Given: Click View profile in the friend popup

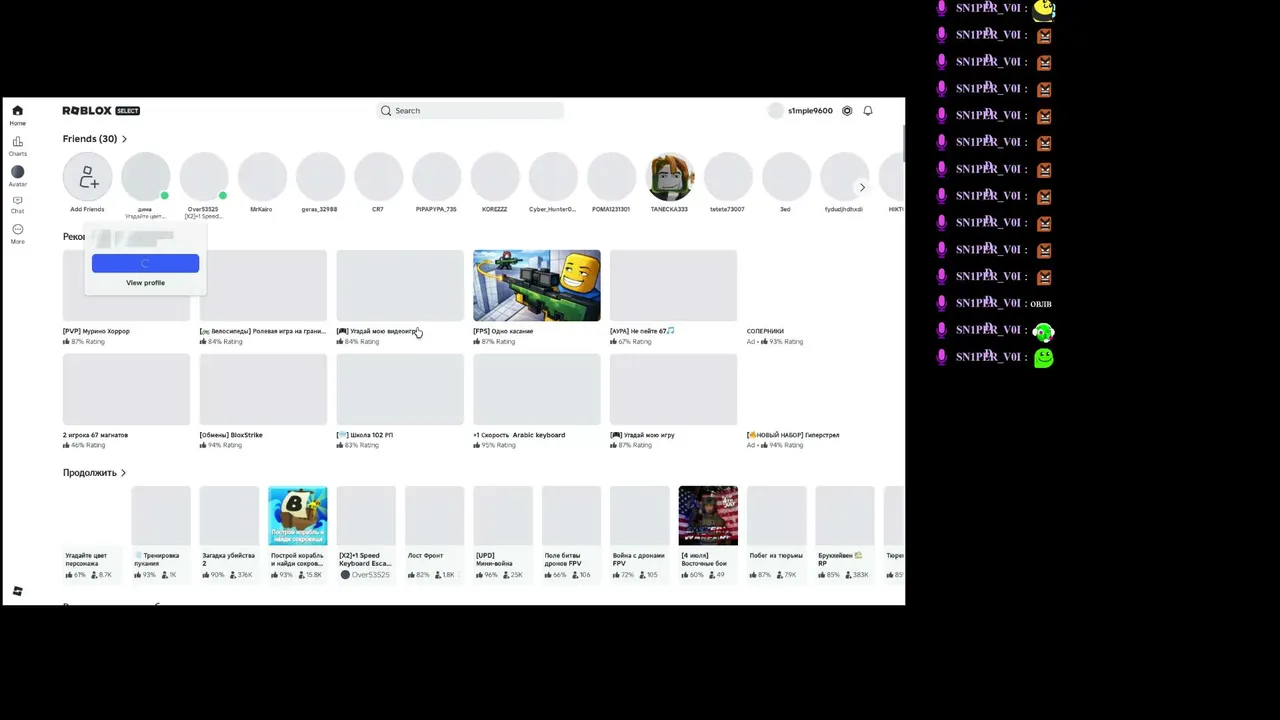Looking at the screenshot, I should tap(145, 283).
